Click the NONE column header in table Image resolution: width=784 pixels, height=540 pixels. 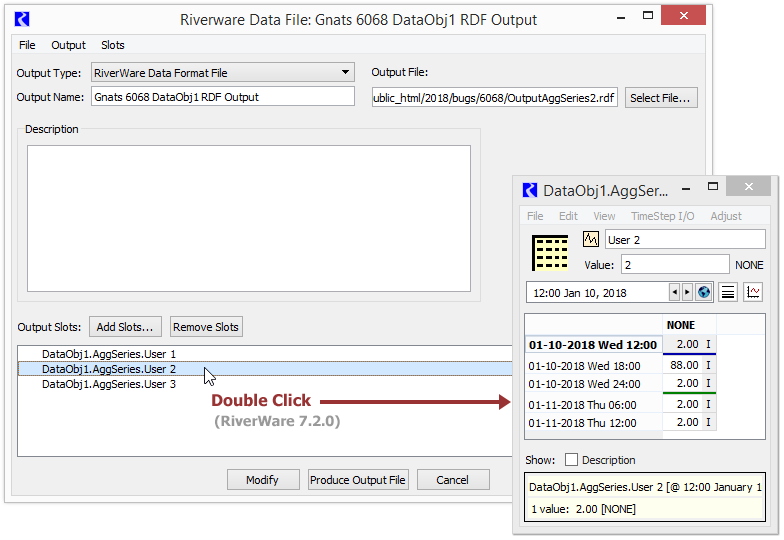pos(689,325)
